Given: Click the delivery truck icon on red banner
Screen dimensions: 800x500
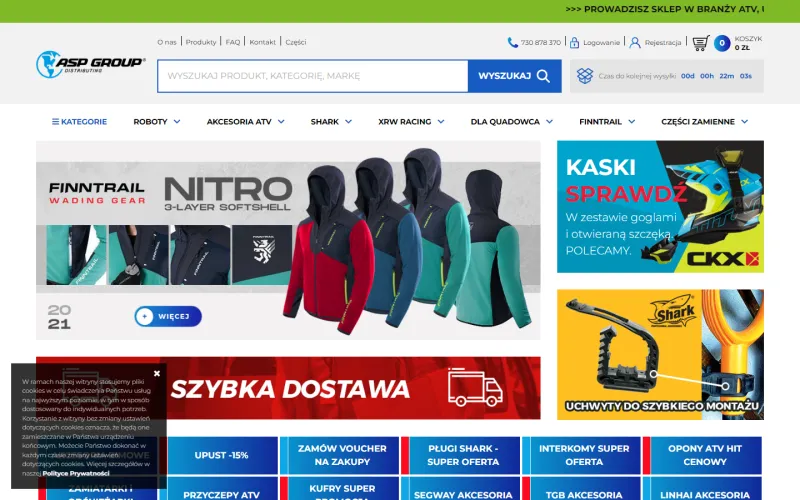Looking at the screenshot, I should [475, 387].
